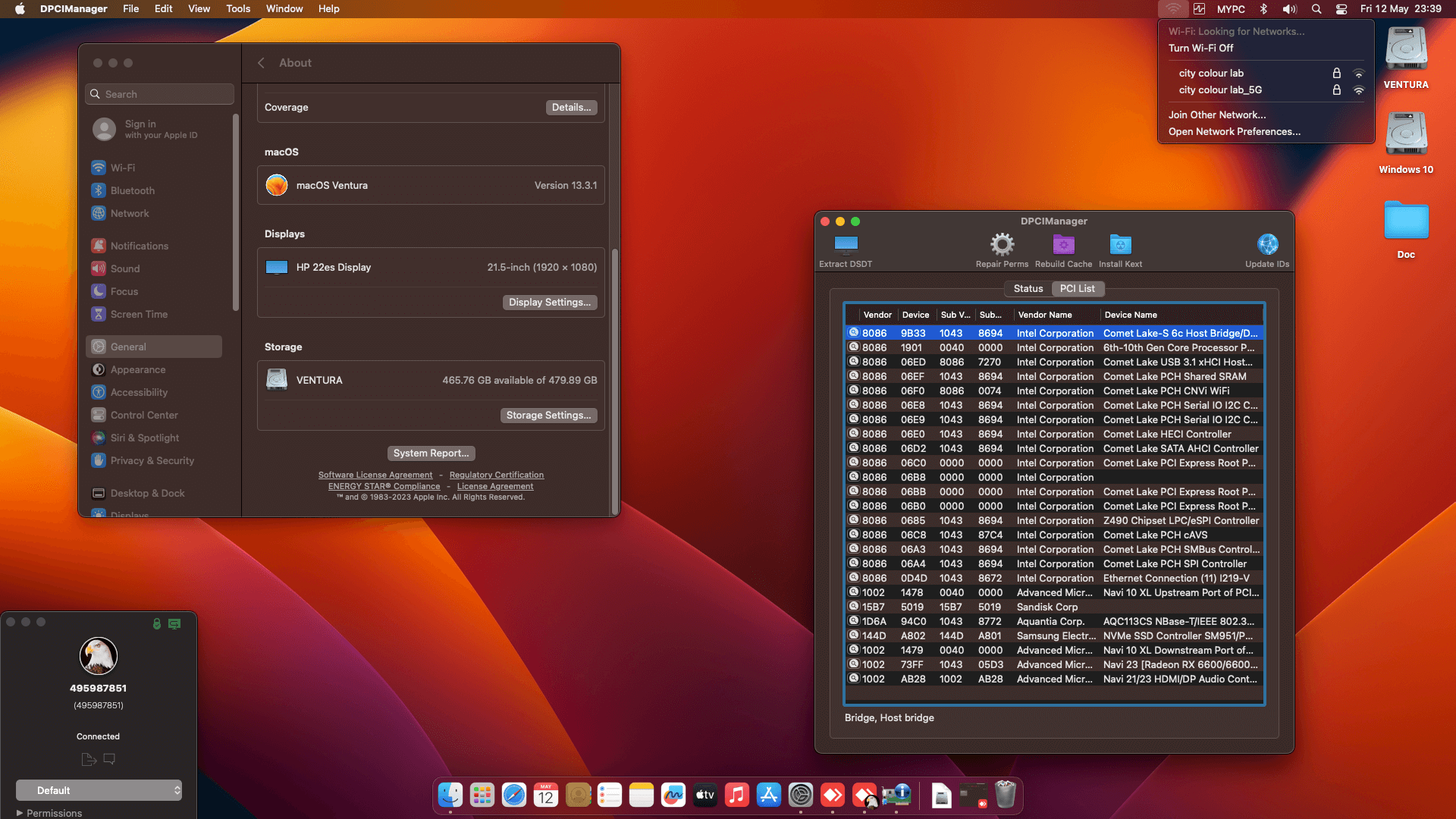Select the Aquantia Corp. row
Image resolution: width=1456 pixels, height=819 pixels.
1055,621
